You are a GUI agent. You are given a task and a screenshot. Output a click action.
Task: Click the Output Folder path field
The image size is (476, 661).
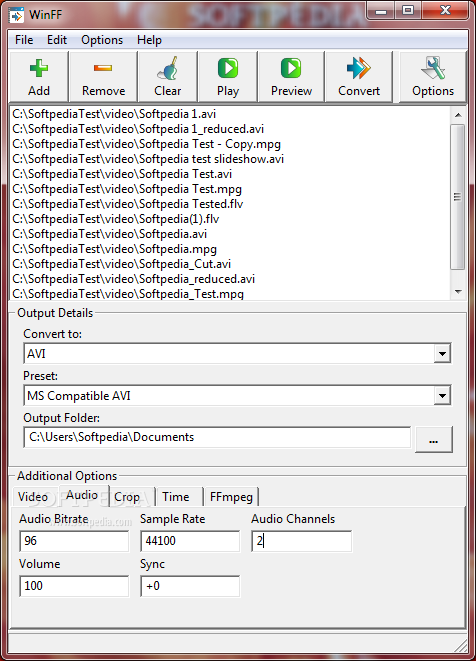coord(217,437)
